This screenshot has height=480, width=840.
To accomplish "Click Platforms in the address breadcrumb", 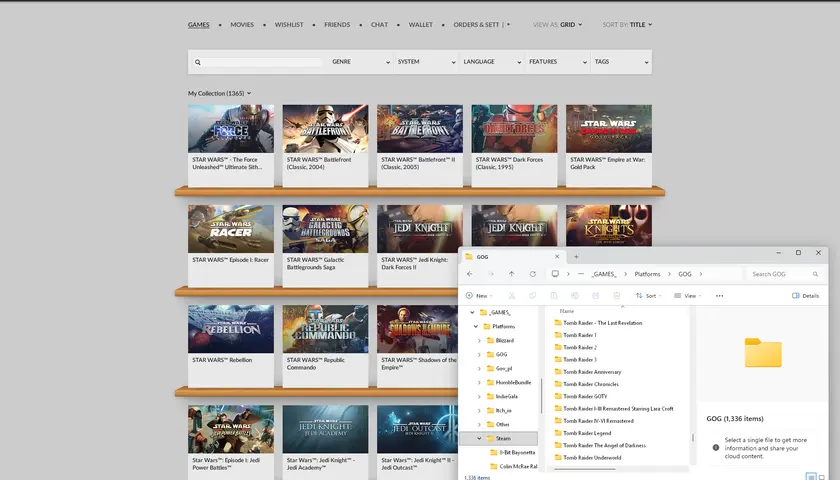I will pyautogui.click(x=647, y=274).
